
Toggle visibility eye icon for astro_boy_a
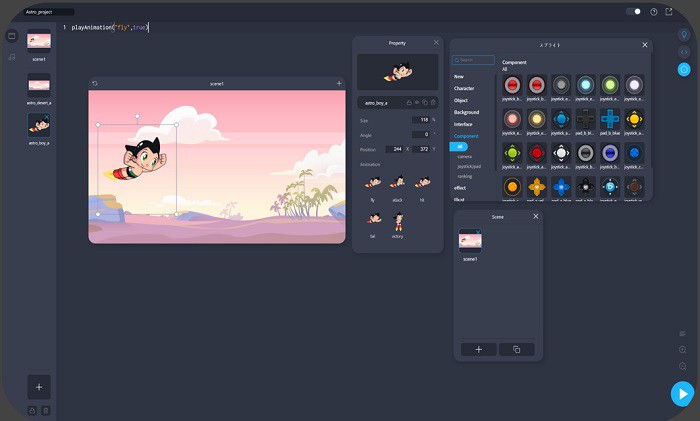click(x=416, y=102)
